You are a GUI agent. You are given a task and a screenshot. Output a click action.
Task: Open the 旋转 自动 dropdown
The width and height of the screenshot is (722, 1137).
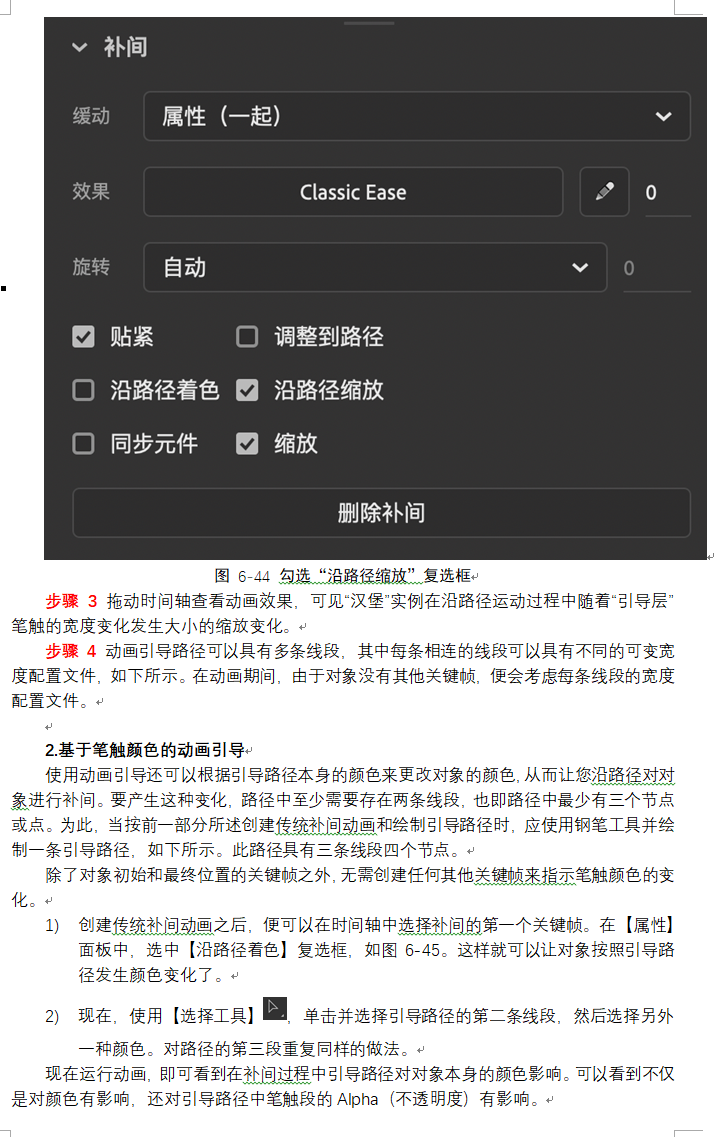pos(375,268)
